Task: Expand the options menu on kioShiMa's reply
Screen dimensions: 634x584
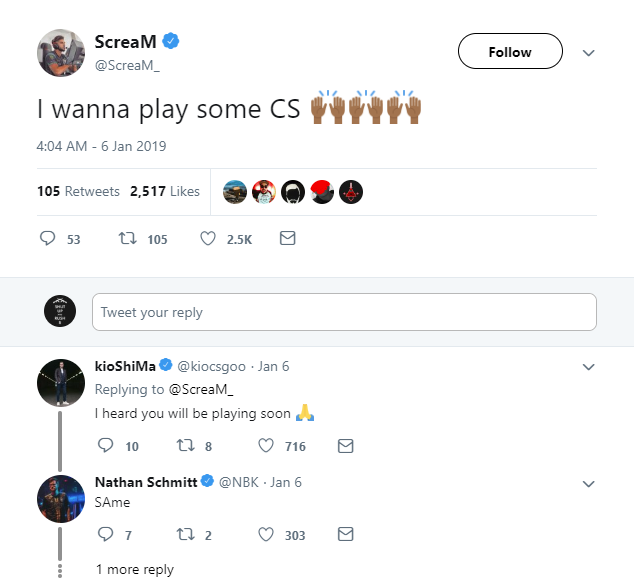Action: click(x=589, y=367)
